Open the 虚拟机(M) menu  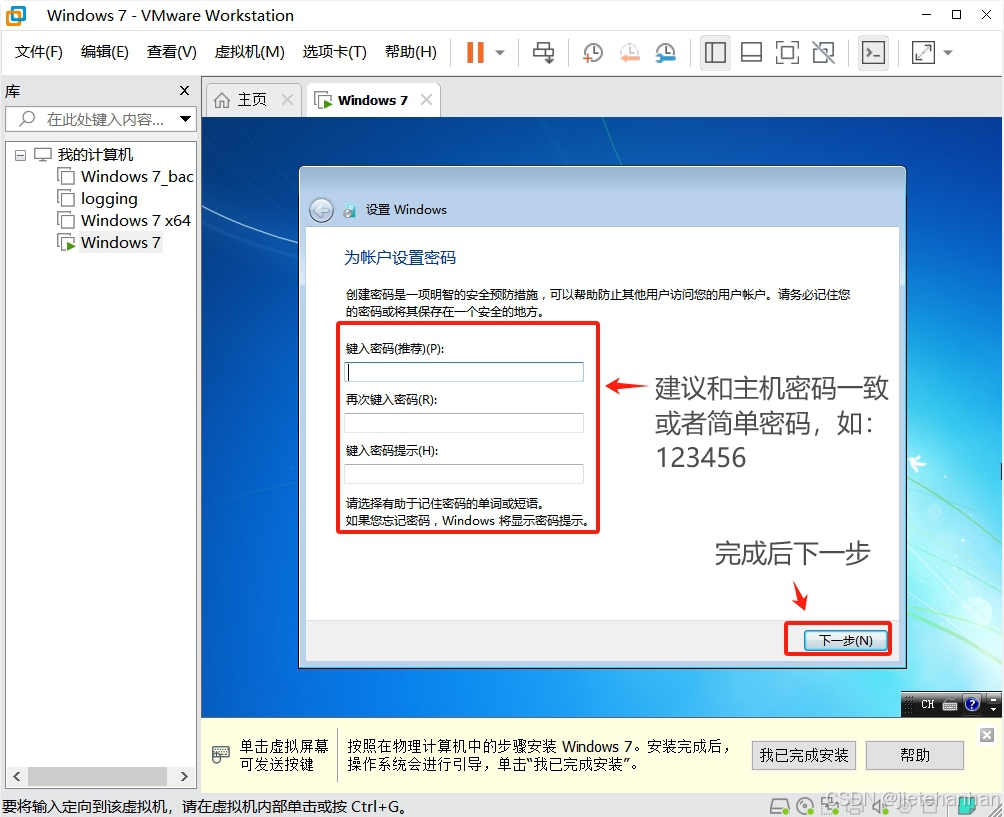coord(249,52)
